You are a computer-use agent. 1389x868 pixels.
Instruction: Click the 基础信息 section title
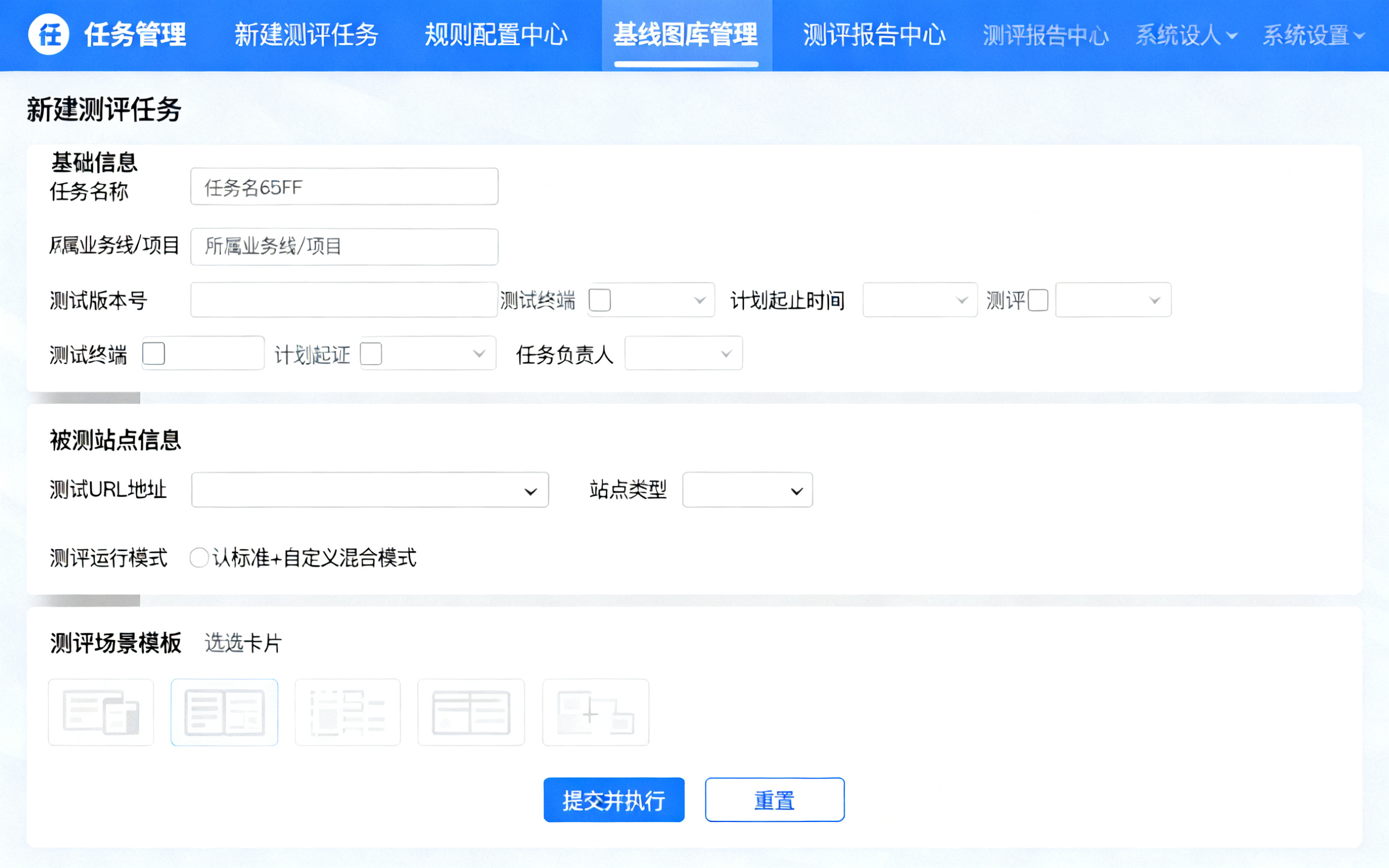[x=95, y=162]
